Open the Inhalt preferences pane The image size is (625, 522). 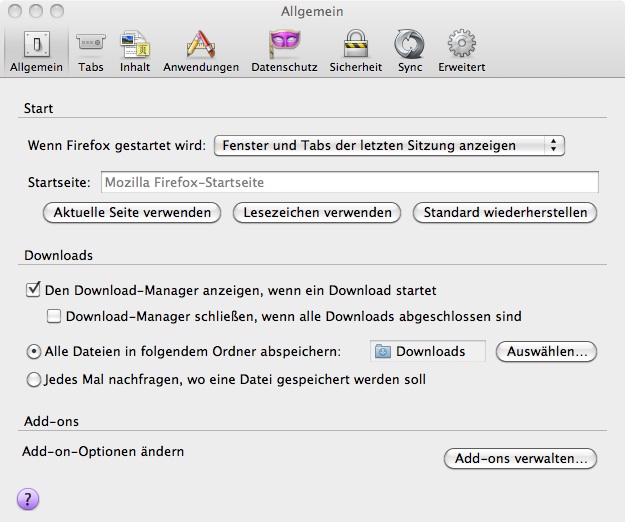point(135,51)
